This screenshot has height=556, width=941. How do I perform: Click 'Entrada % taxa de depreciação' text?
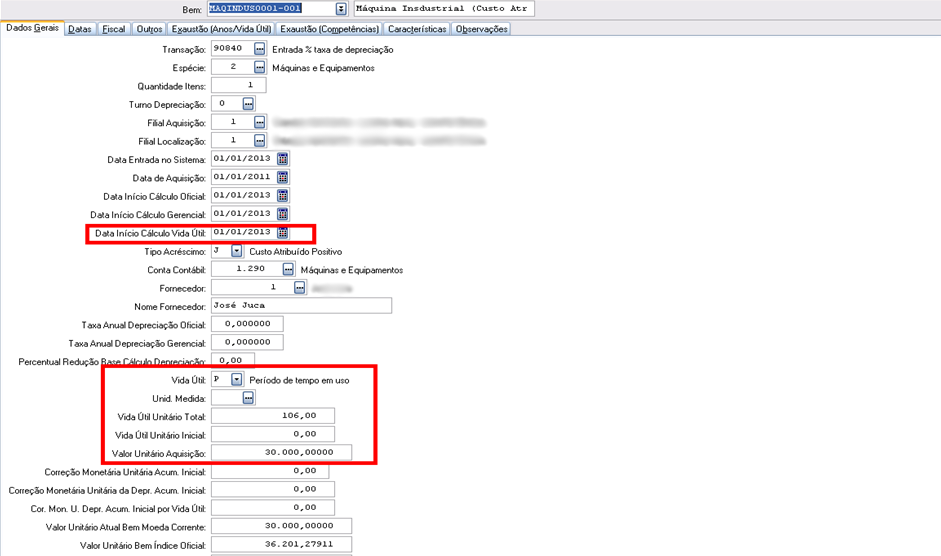333,50
